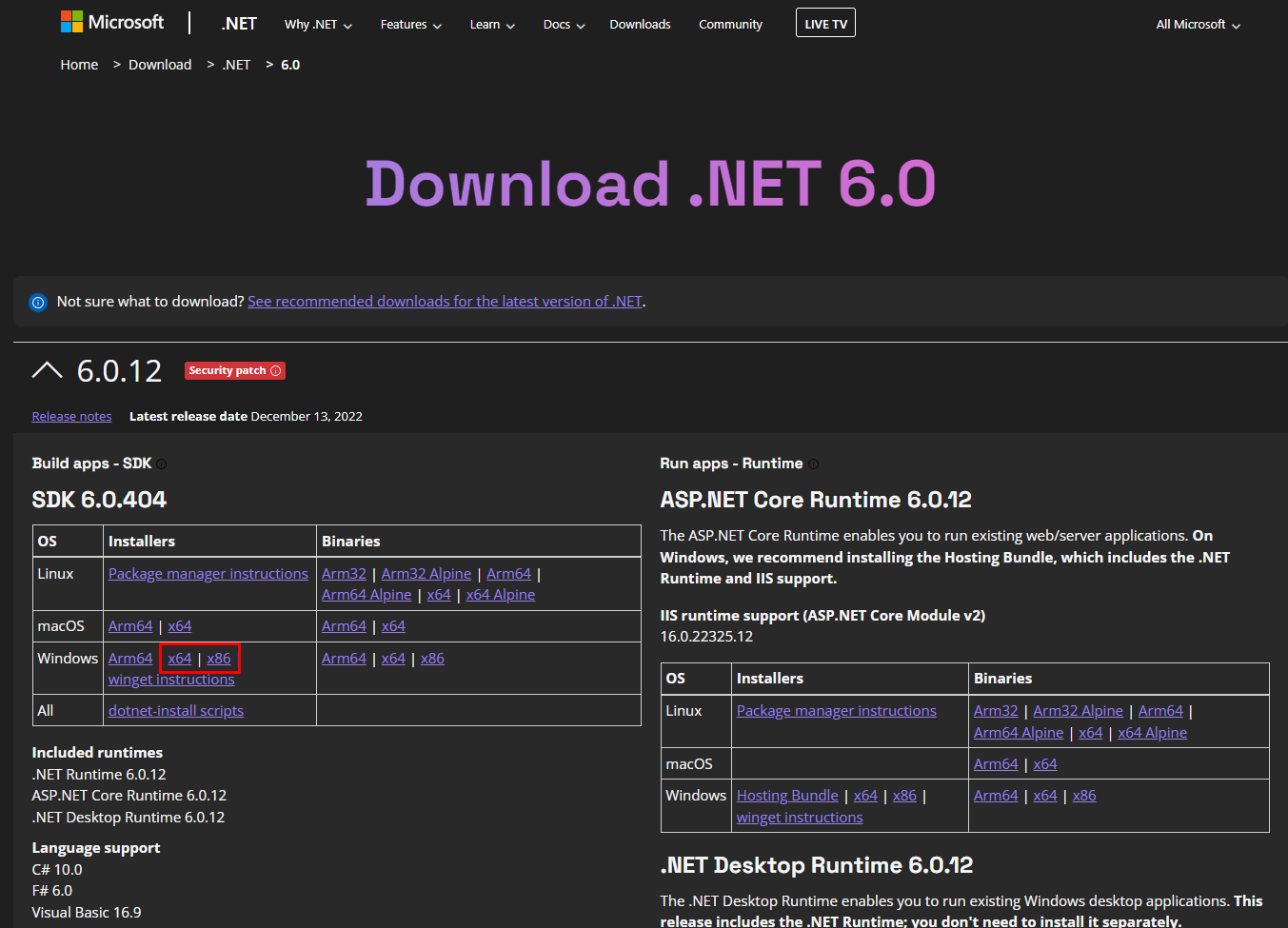Download the Windows Hosting Bundle installer

click(787, 796)
